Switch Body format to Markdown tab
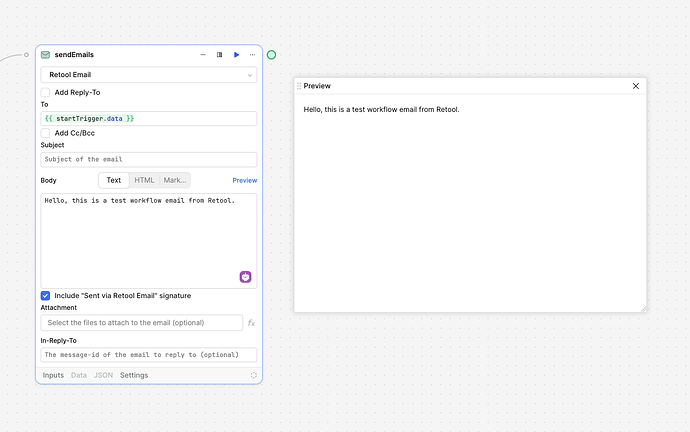 [x=174, y=180]
